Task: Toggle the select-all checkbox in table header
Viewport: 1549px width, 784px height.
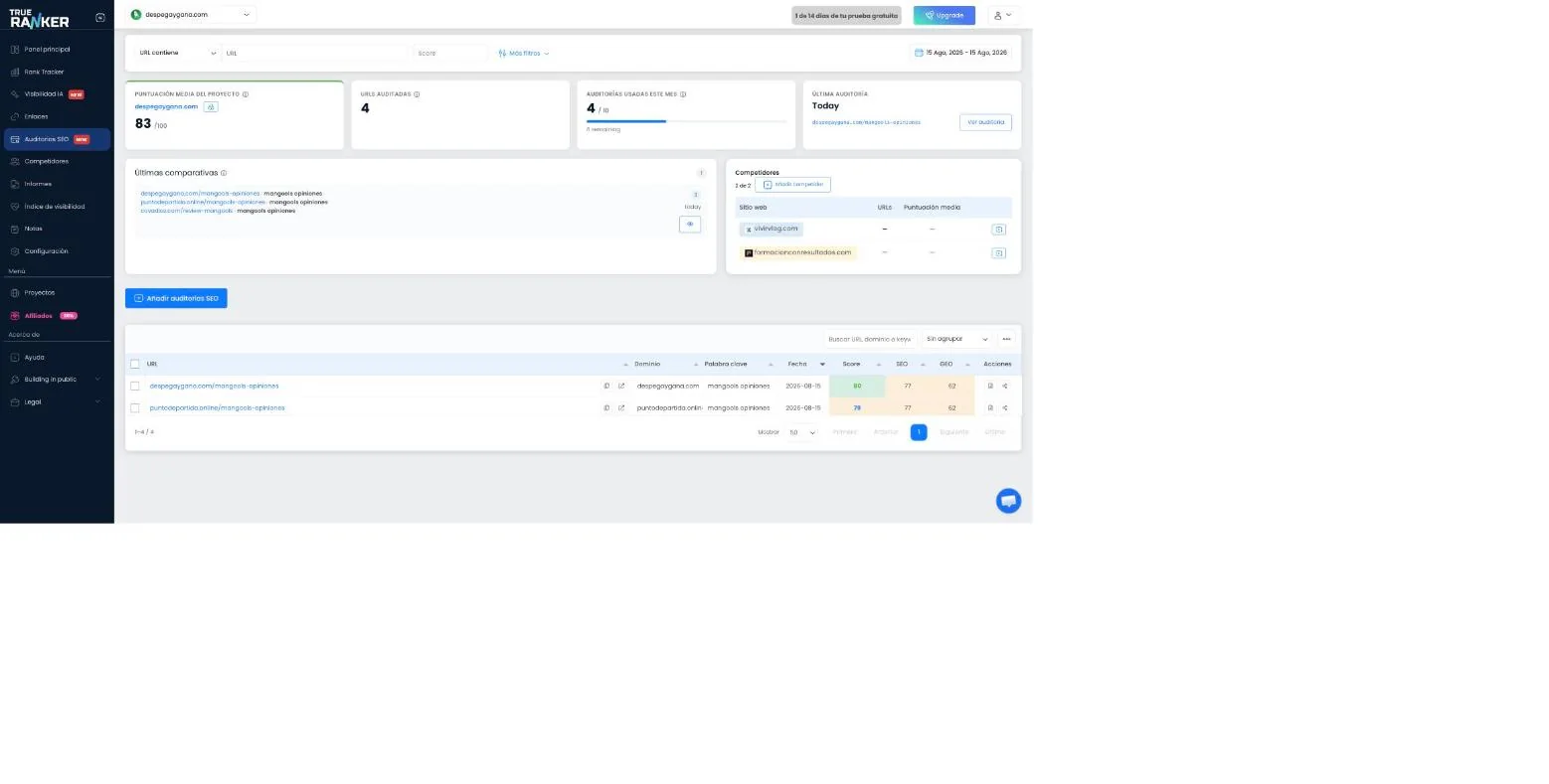Action: pyautogui.click(x=135, y=364)
